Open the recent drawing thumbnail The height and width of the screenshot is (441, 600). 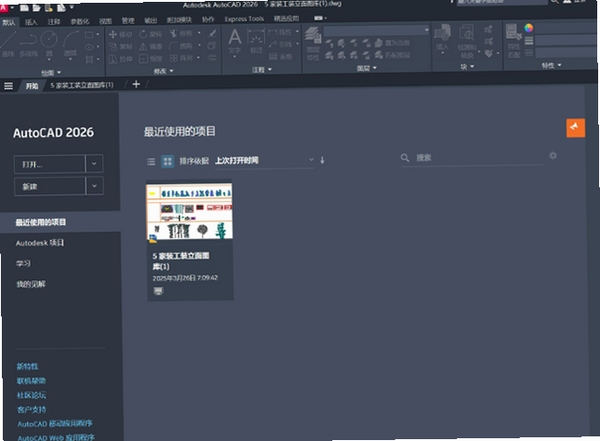point(189,212)
